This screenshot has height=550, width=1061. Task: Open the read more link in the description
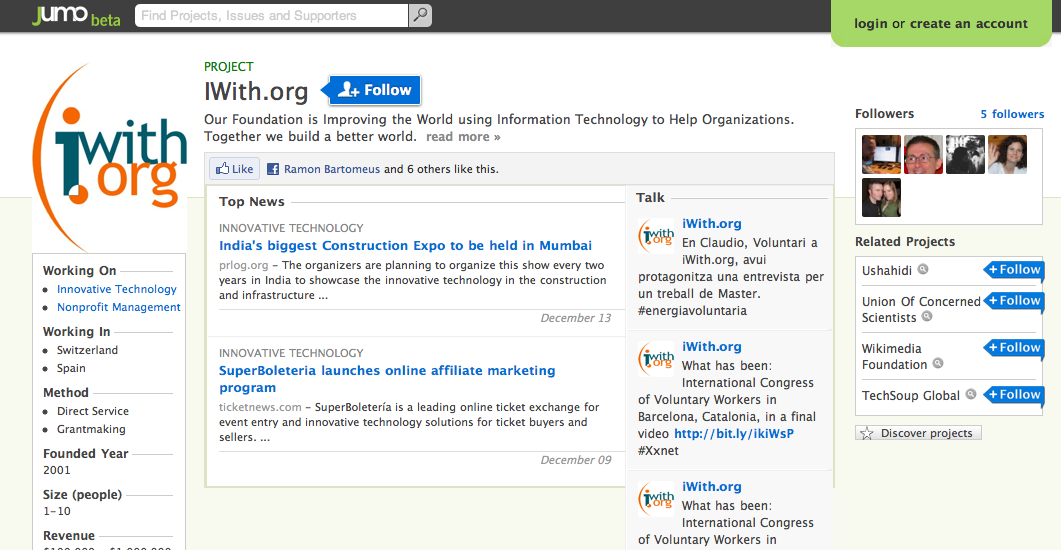(x=463, y=137)
